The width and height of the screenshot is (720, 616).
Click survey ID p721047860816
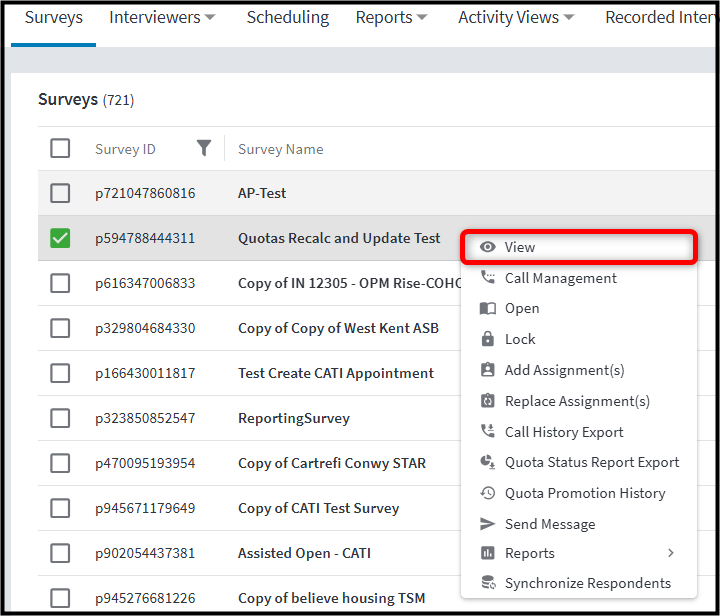[x=145, y=193]
